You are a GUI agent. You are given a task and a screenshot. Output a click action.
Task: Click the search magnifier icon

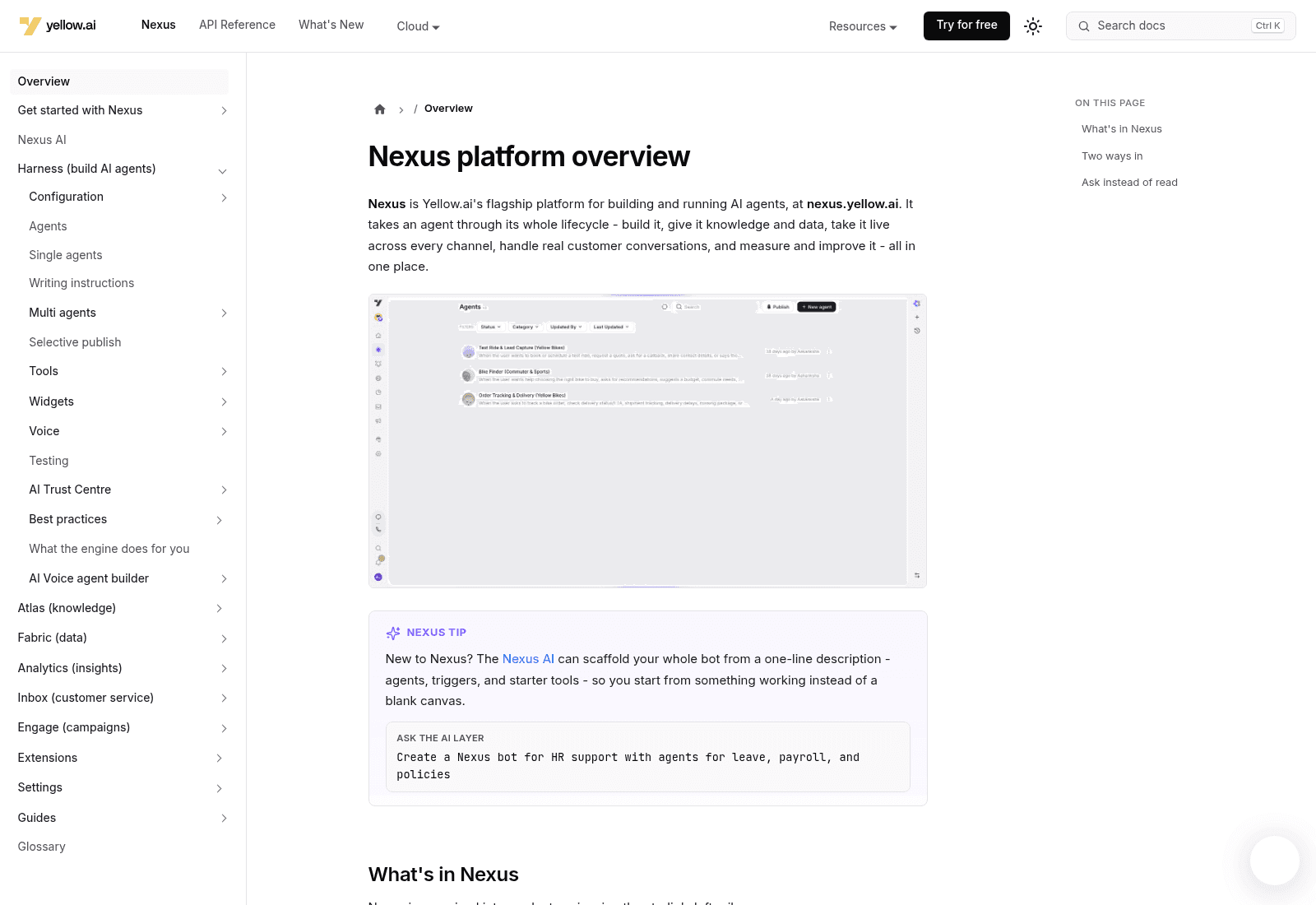point(1084,26)
